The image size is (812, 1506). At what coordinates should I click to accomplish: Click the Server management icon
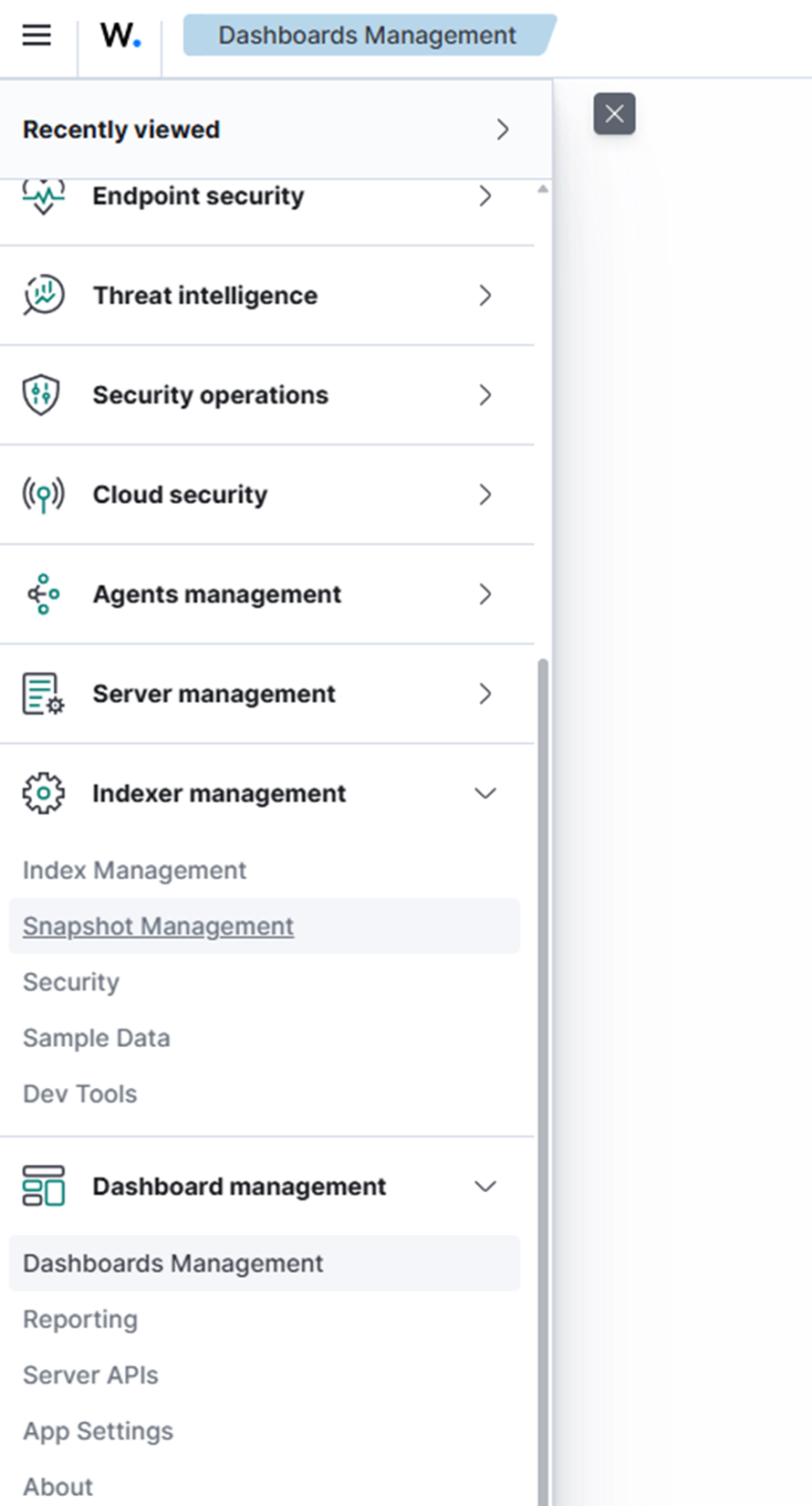43,694
